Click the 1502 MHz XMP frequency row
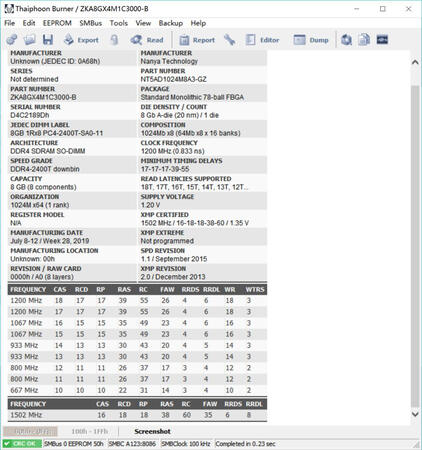 pyautogui.click(x=137, y=415)
